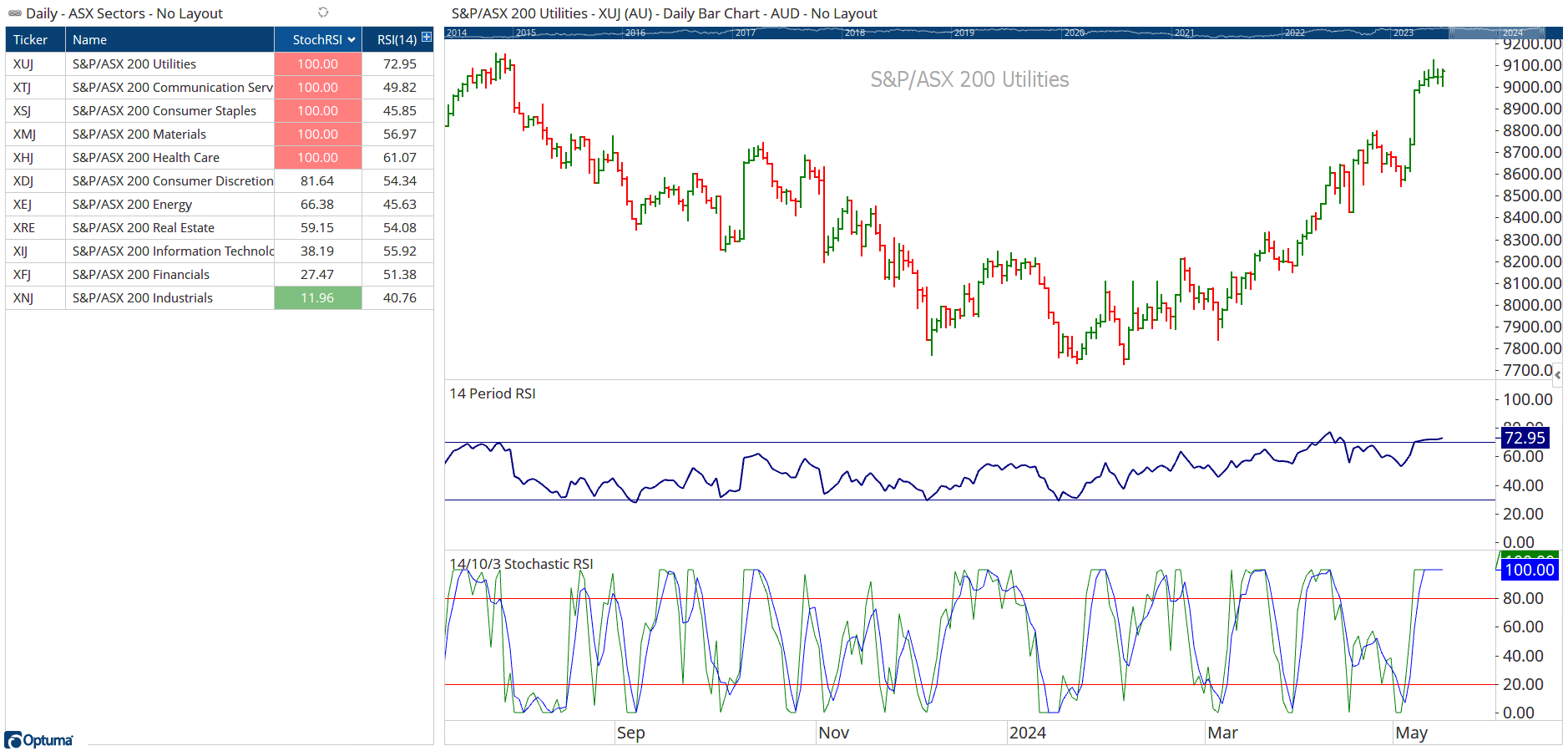This screenshot has width=1568, height=751.
Task: Click the green 11.96 StochRSI cell
Action: pos(318,297)
